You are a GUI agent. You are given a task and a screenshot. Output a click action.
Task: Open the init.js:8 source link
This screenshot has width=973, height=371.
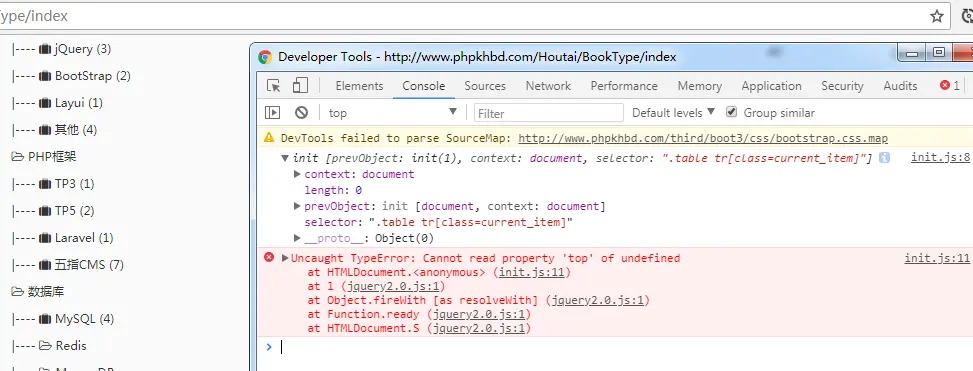[x=940, y=158]
